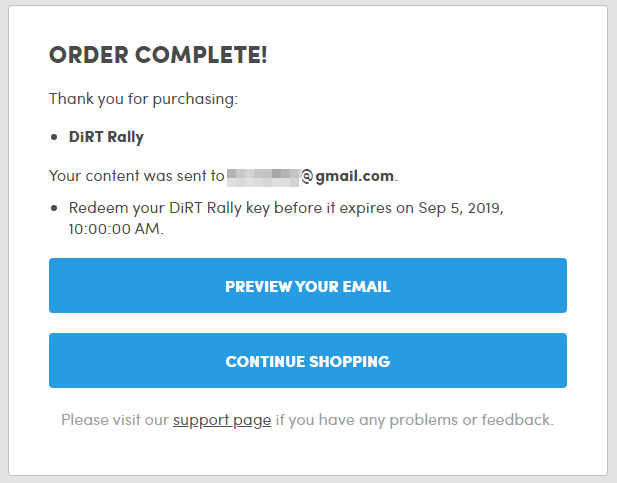Click the @ symbol in the email address

coord(308,177)
